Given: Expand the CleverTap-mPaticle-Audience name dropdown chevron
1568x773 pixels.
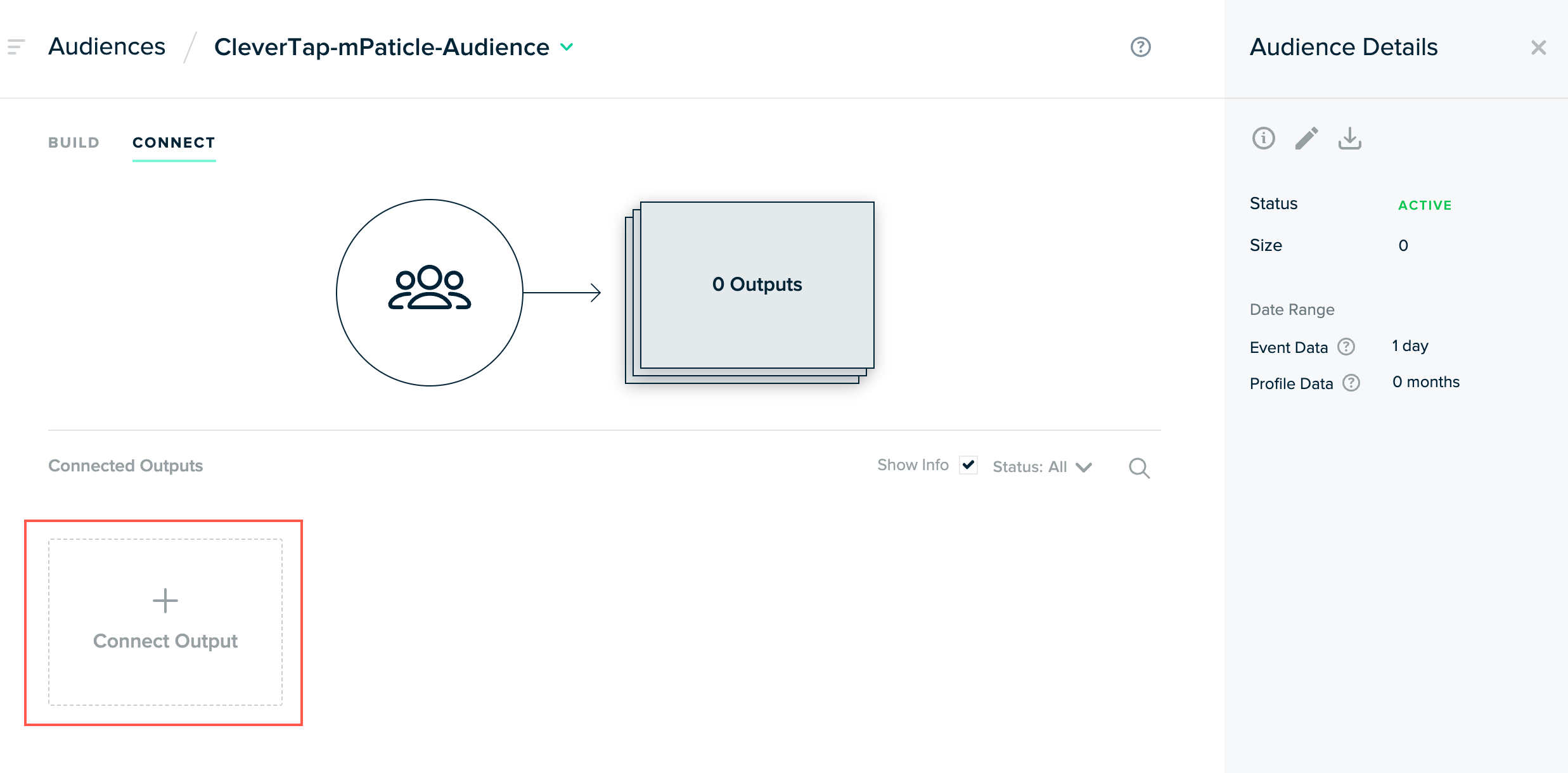Looking at the screenshot, I should click(567, 47).
